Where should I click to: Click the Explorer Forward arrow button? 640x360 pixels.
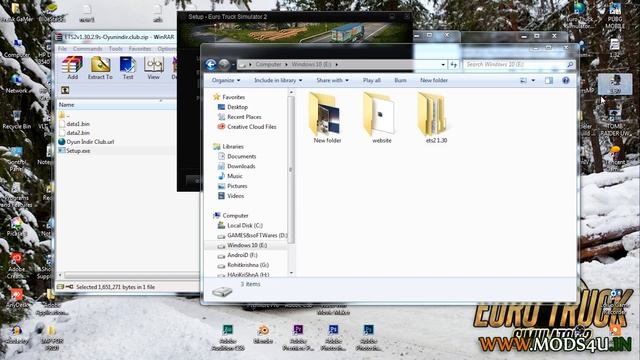click(224, 64)
